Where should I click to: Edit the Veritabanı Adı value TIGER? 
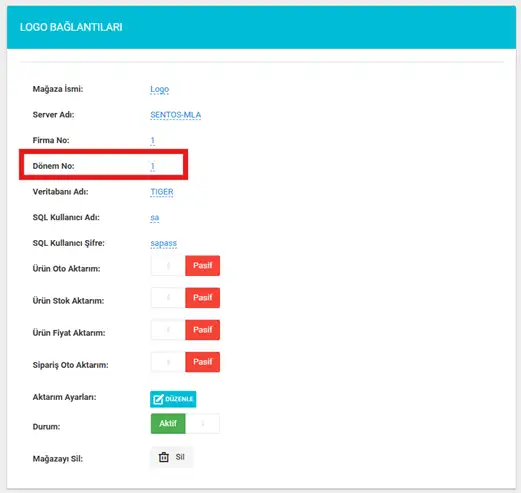(162, 192)
